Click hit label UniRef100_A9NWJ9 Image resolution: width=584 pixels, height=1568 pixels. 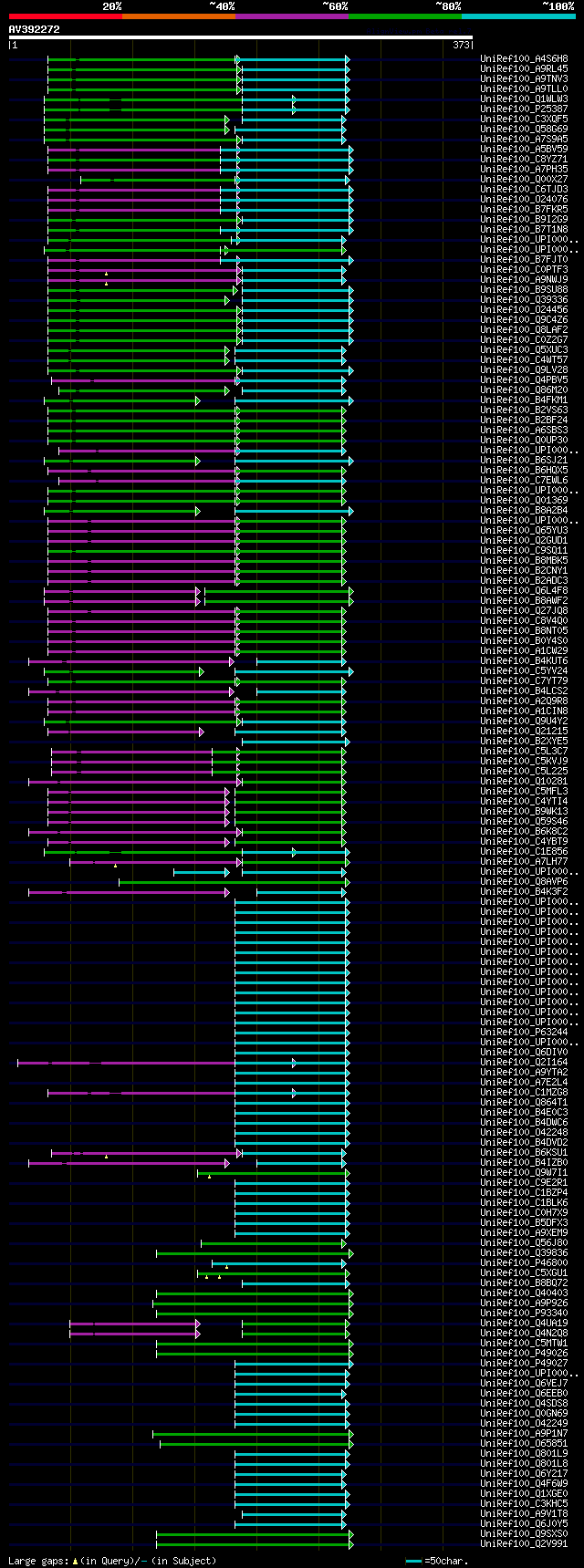pyautogui.click(x=524, y=279)
